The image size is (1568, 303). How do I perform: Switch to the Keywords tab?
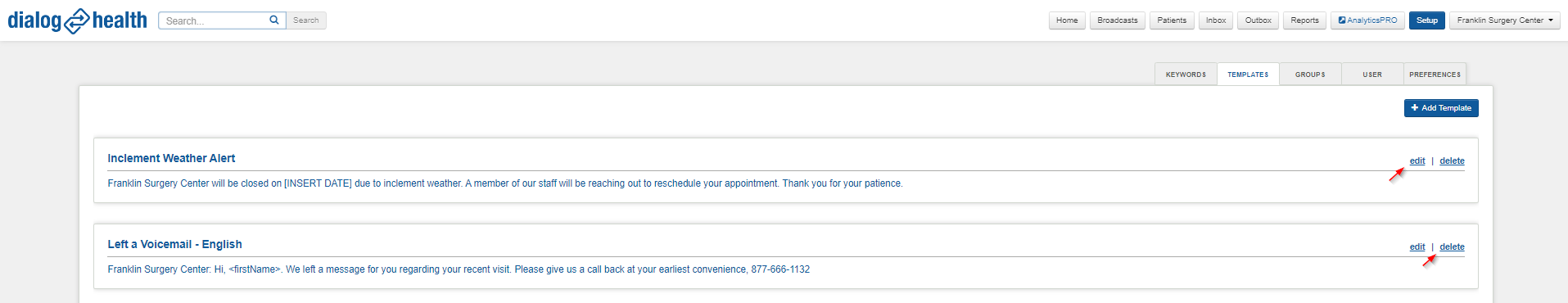pyautogui.click(x=1186, y=75)
